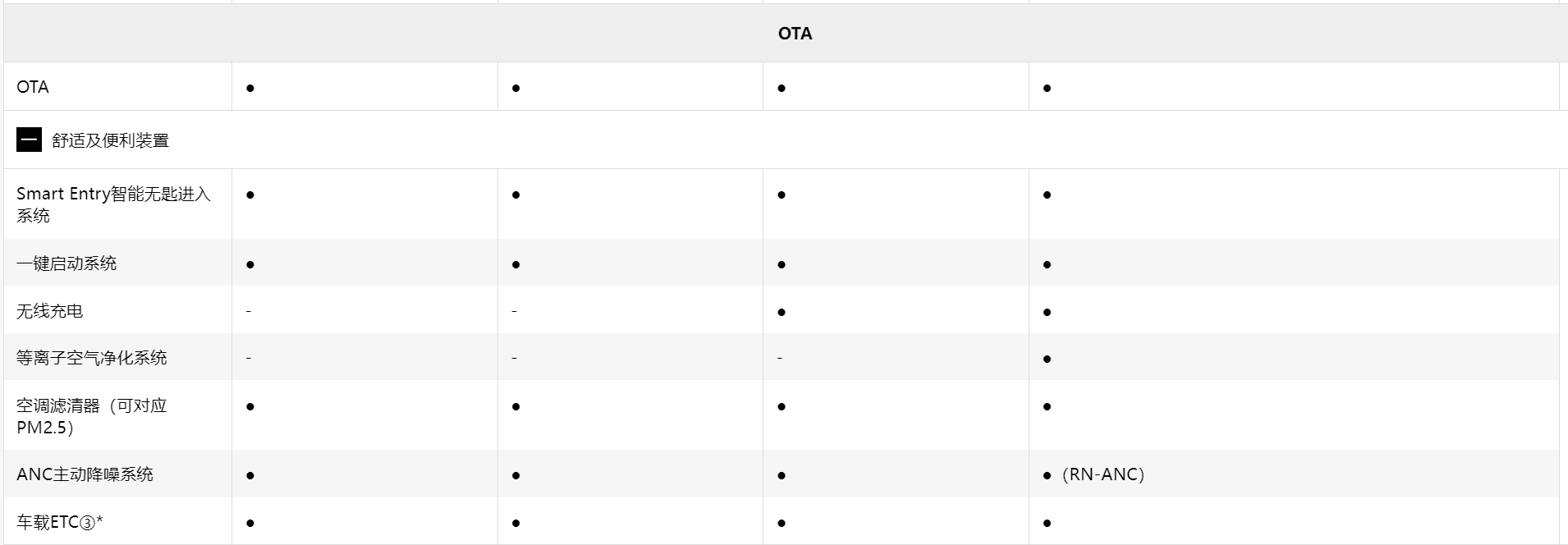Click the Smart Entry智能无匙进入系统 row label

pyautogui.click(x=113, y=204)
